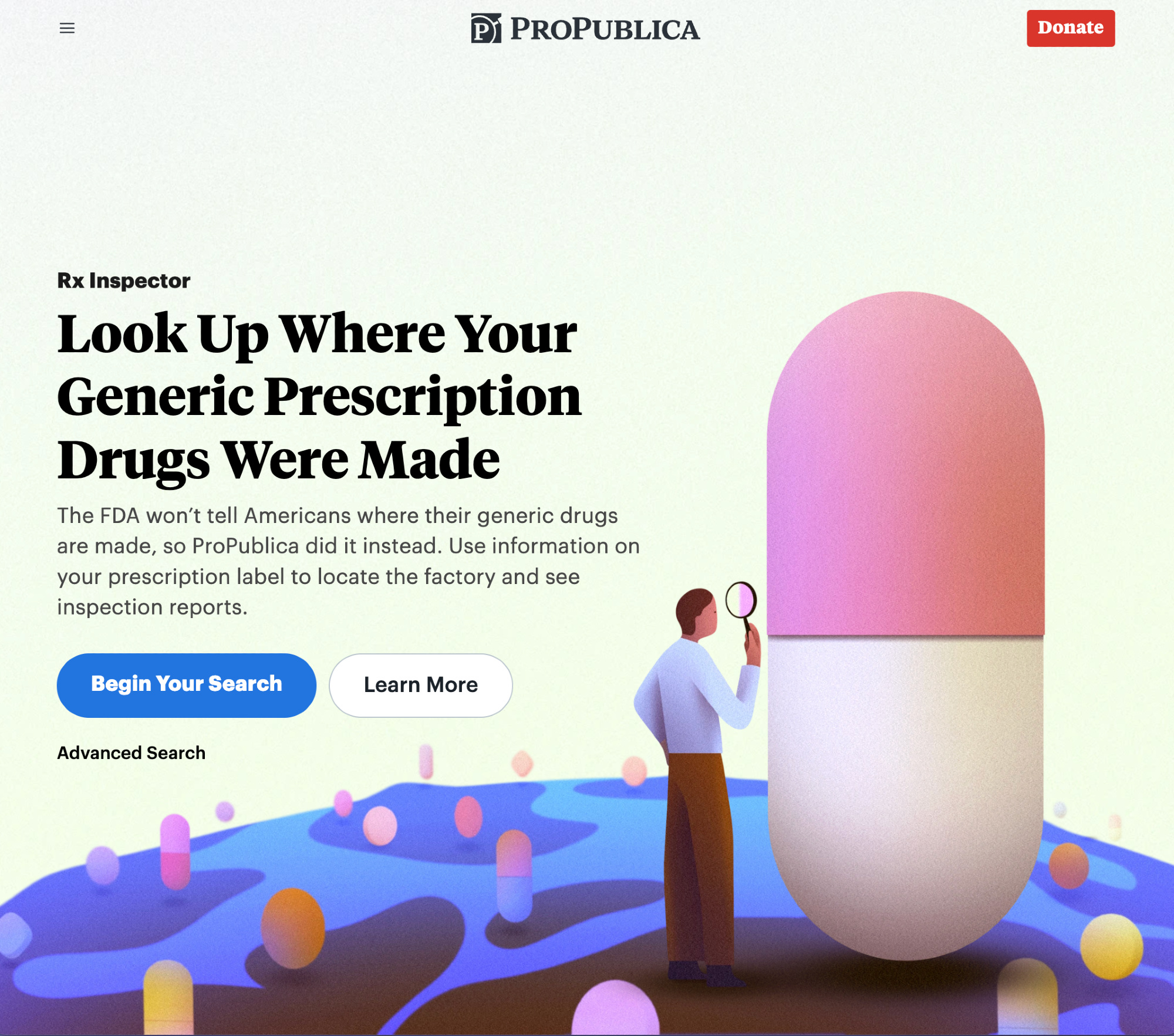Open the Learn More button

coord(421,685)
